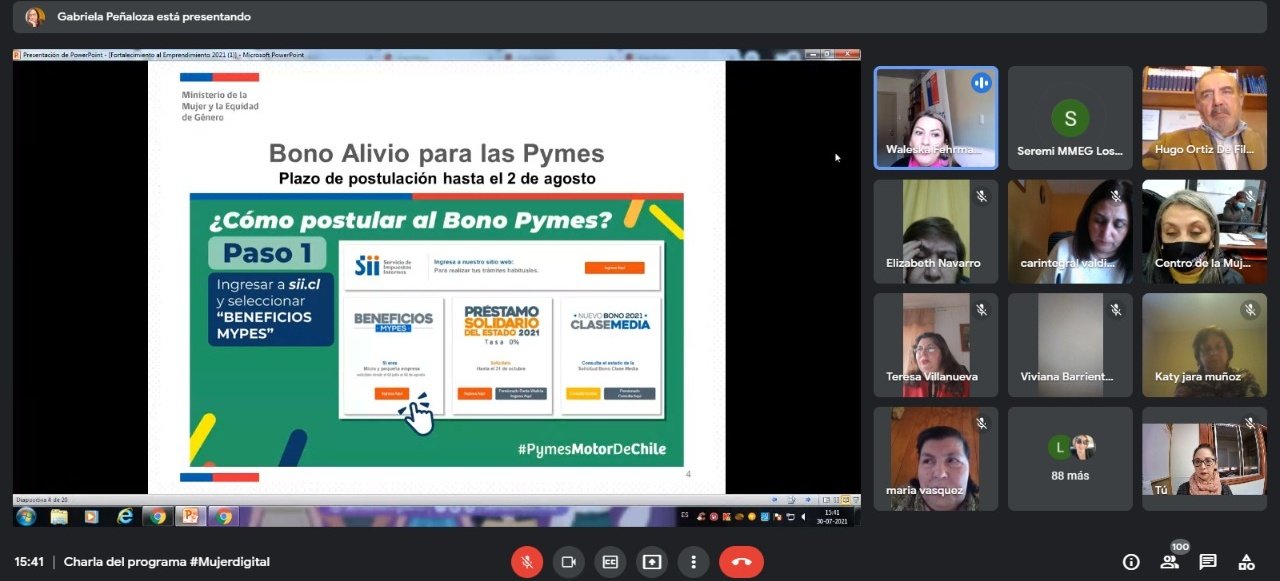Click Gabriela Peñaloza presenter avatar
The width and height of the screenshot is (1280, 581).
coord(35,17)
